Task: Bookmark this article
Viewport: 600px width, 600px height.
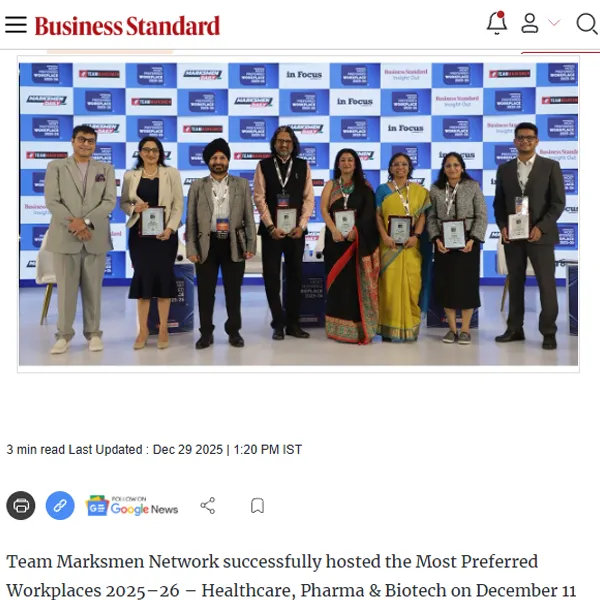Action: point(257,505)
